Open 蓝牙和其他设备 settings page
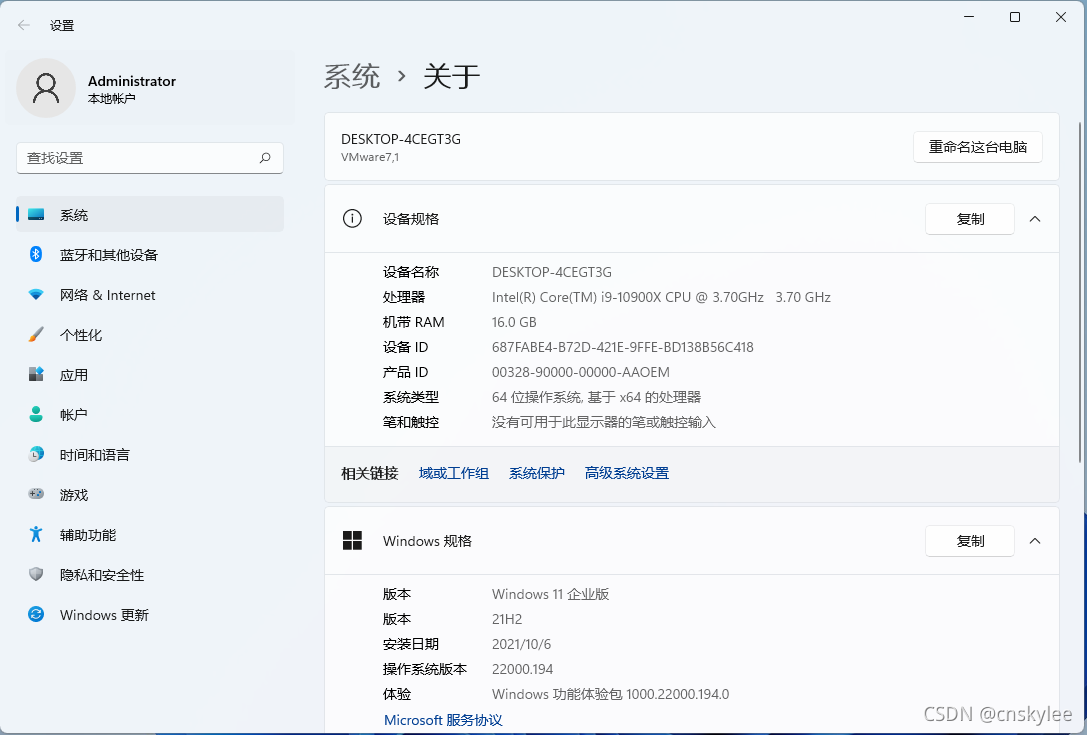Image resolution: width=1087 pixels, height=735 pixels. pos(150,254)
